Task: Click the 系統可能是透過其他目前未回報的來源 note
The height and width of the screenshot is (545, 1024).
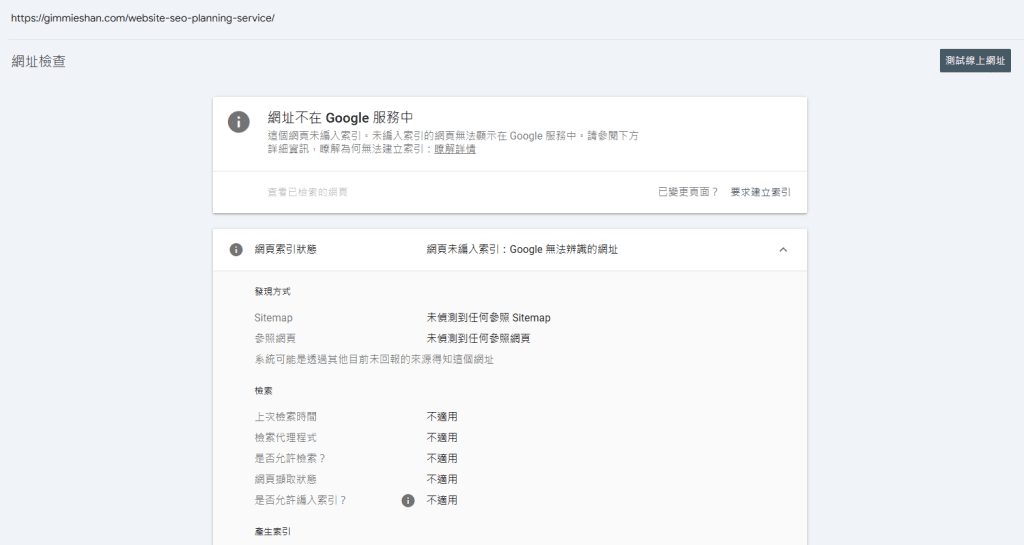Action: [x=374, y=360]
